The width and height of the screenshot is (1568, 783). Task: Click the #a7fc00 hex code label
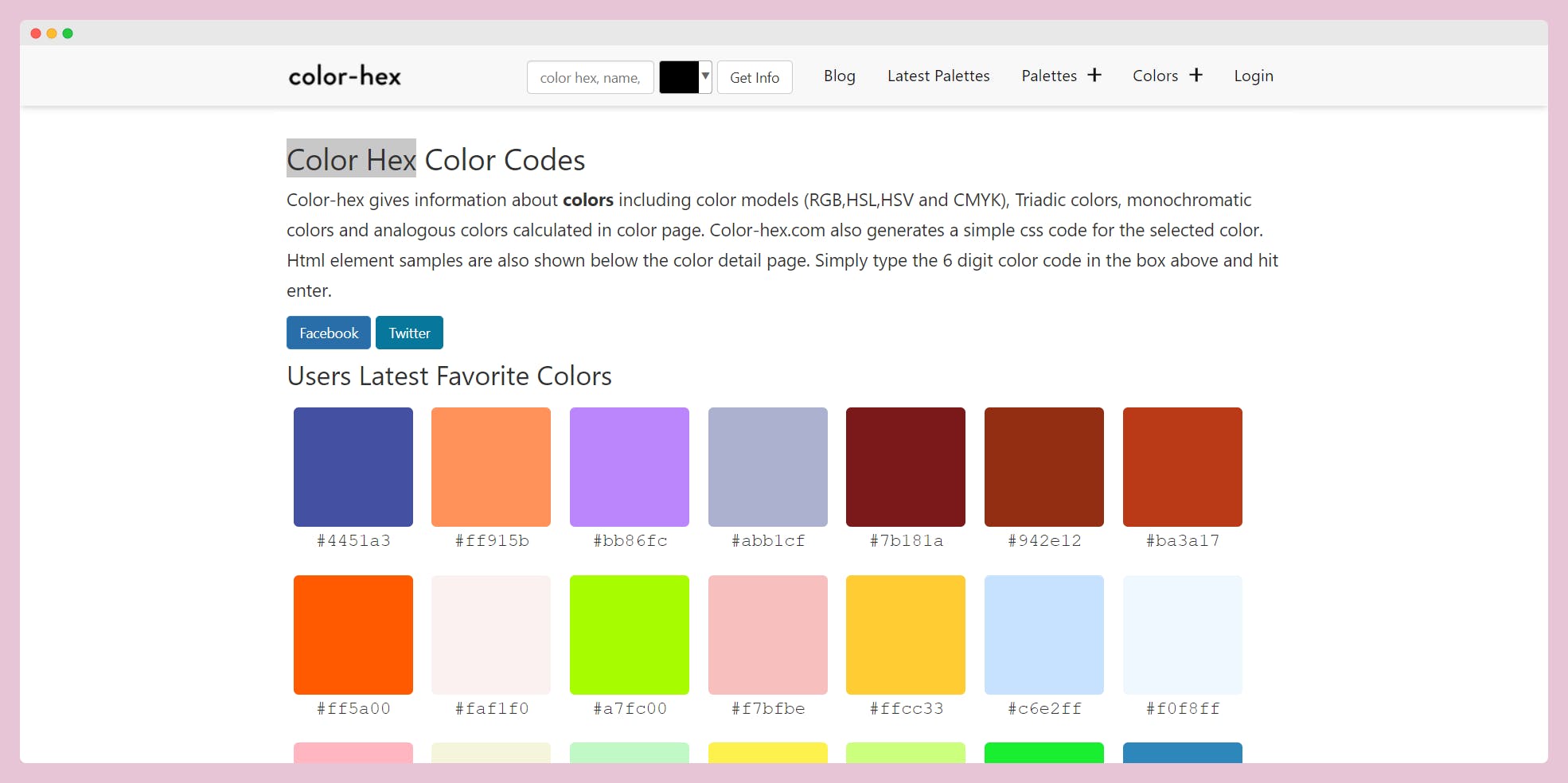pos(630,709)
